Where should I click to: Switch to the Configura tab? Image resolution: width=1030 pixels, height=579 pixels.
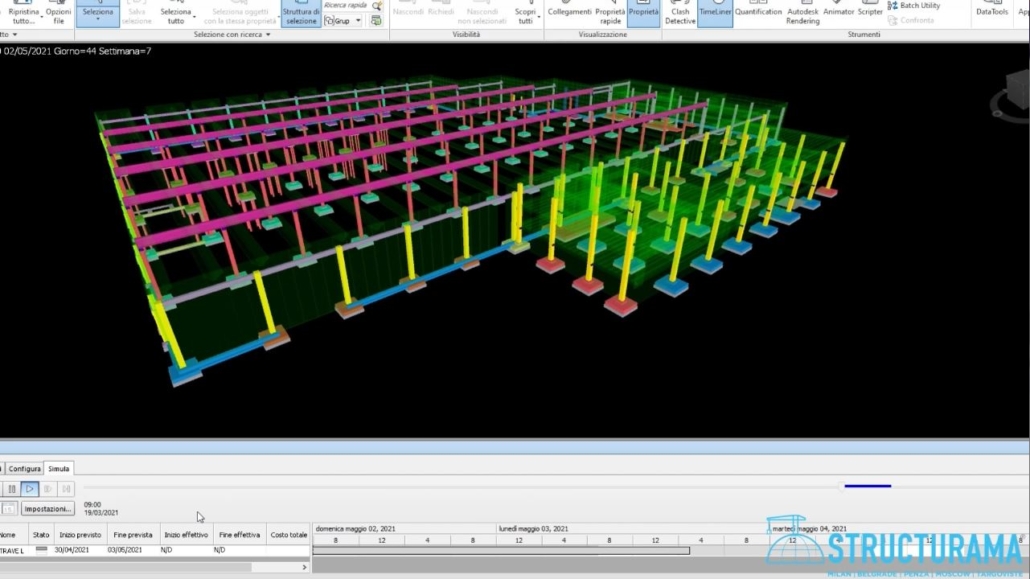pyautogui.click(x=24, y=469)
